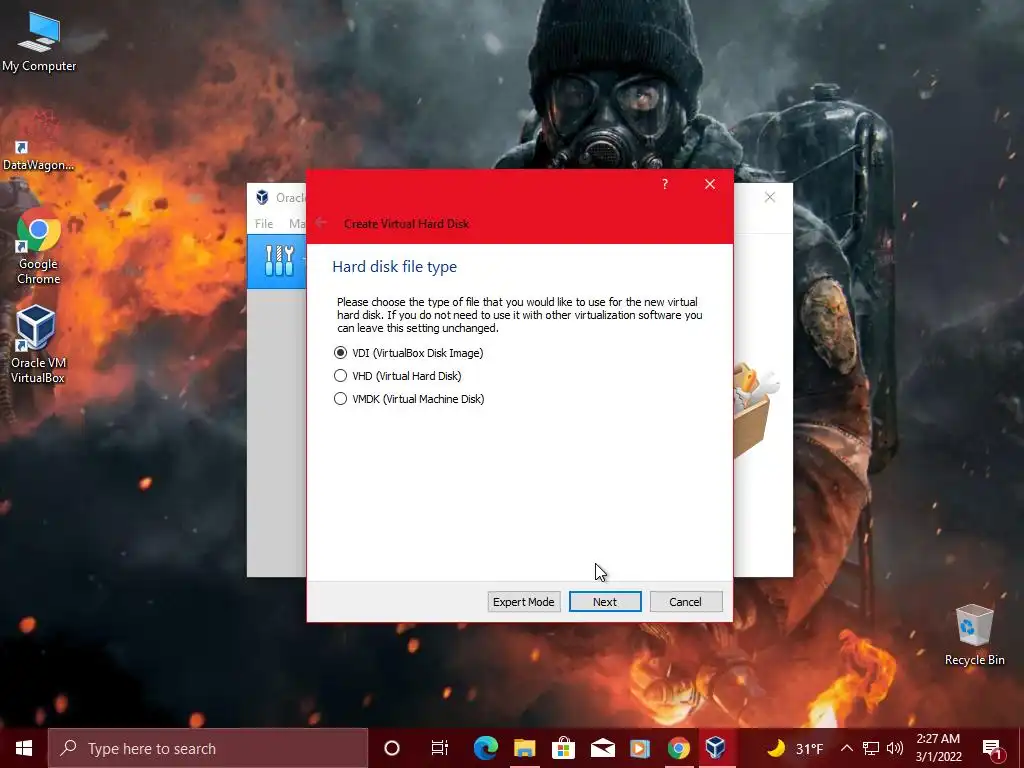Screen dimensions: 1024x768
Task: Open Task View on taskbar
Action: [x=440, y=748]
